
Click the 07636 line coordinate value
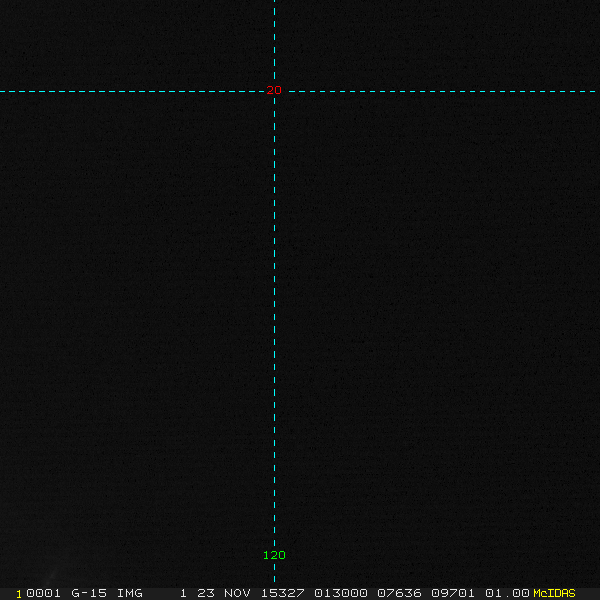pyautogui.click(x=399, y=593)
